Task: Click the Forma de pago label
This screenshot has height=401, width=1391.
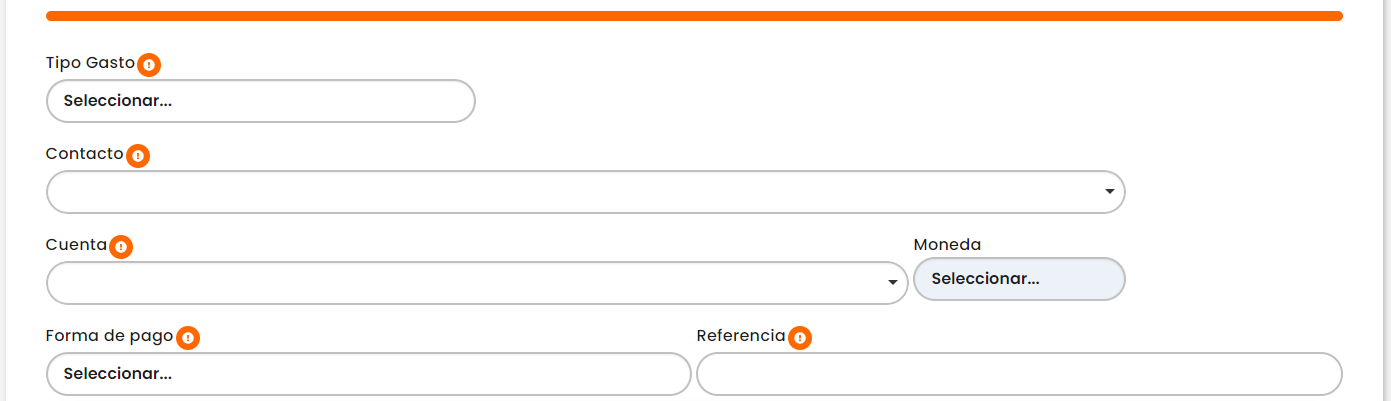Action: click(x=109, y=336)
